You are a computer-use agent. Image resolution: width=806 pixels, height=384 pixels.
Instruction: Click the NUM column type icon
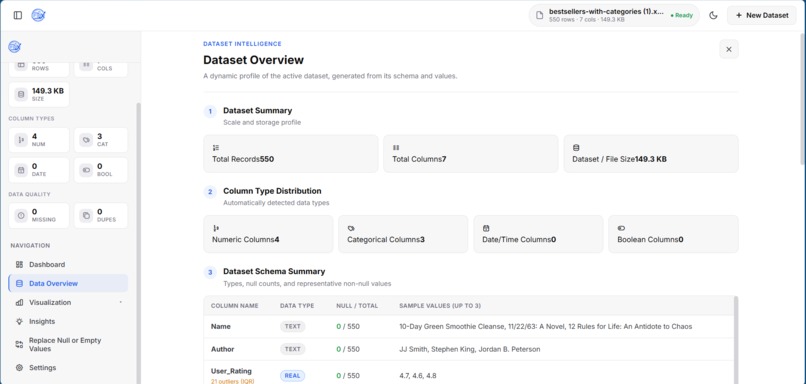pyautogui.click(x=21, y=140)
